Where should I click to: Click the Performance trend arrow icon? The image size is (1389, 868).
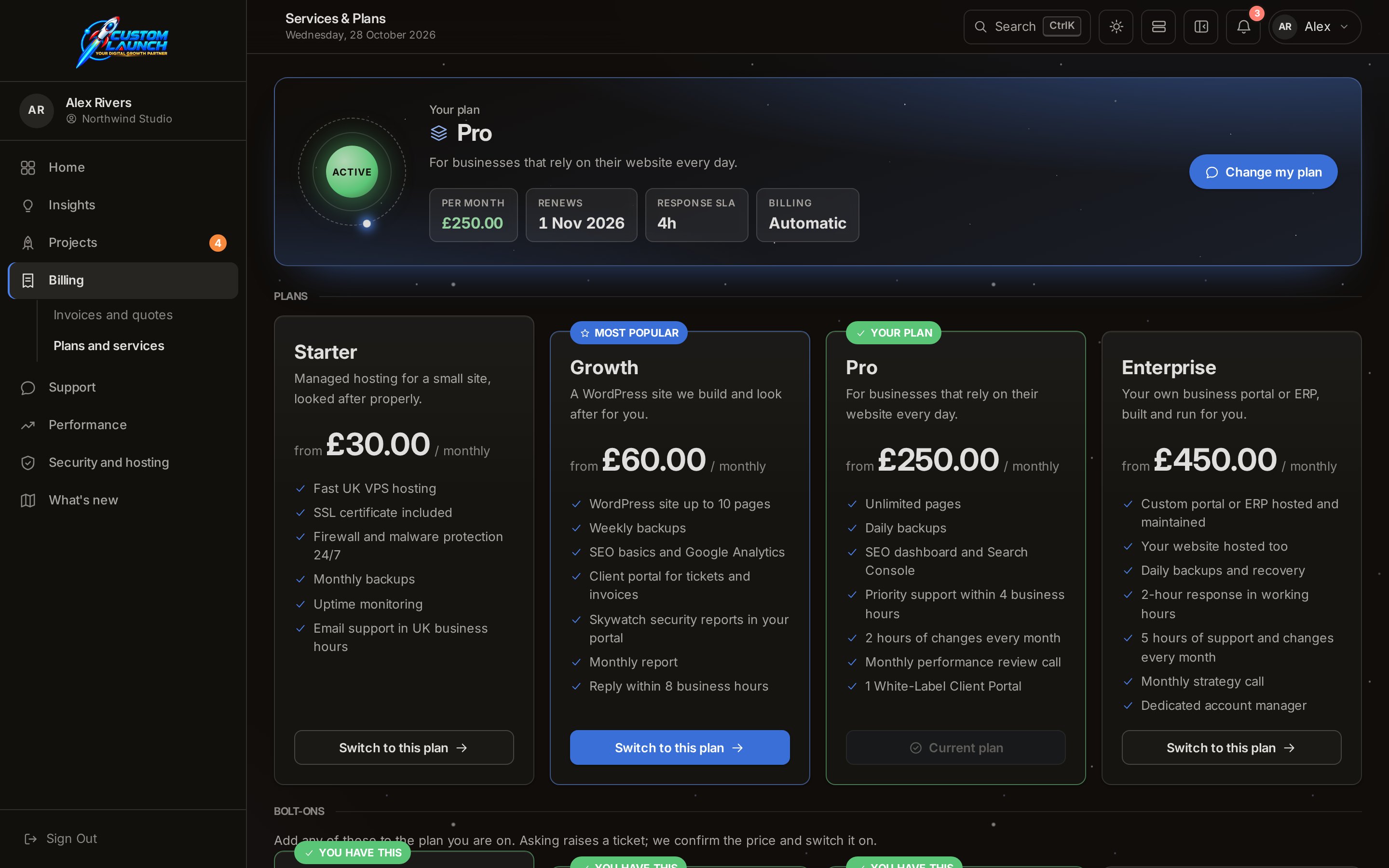pyautogui.click(x=28, y=425)
